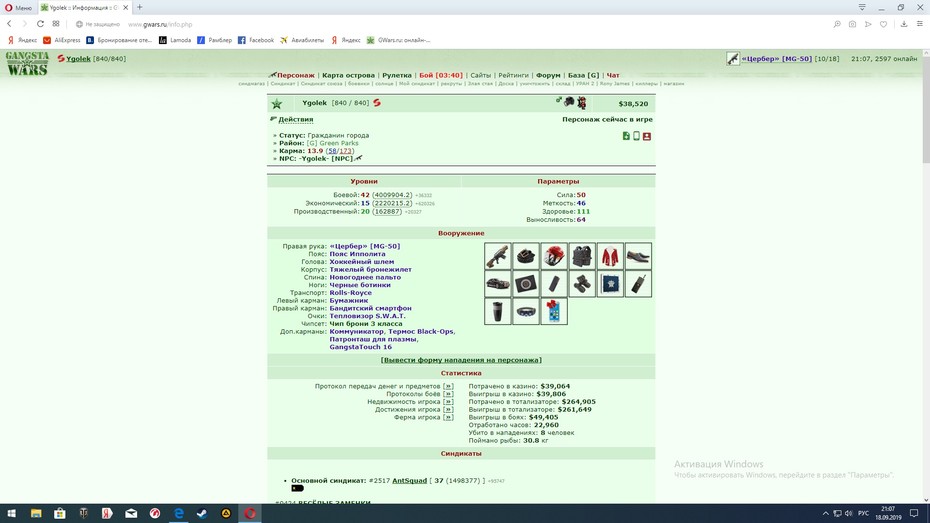The width and height of the screenshot is (930, 523).
Task: Open the browser Speed Dial grid
Action: tap(56, 24)
